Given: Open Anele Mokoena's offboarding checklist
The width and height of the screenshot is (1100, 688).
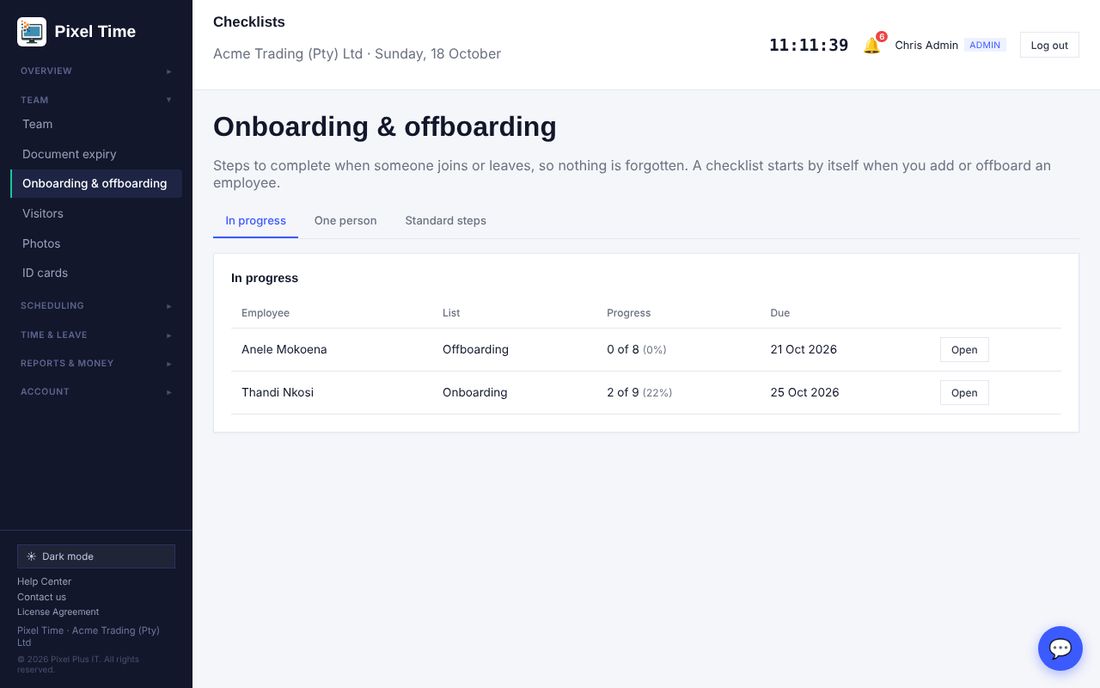Looking at the screenshot, I should [x=964, y=349].
